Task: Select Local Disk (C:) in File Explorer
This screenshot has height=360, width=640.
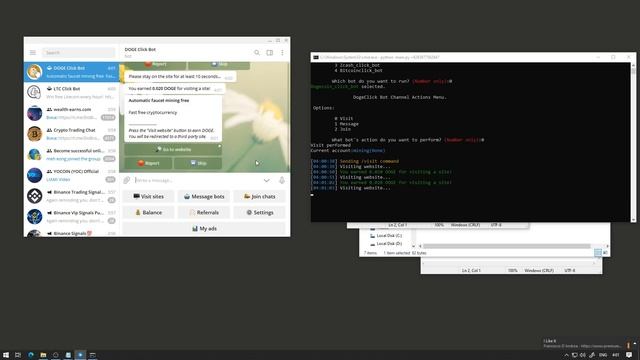Action: (386, 236)
